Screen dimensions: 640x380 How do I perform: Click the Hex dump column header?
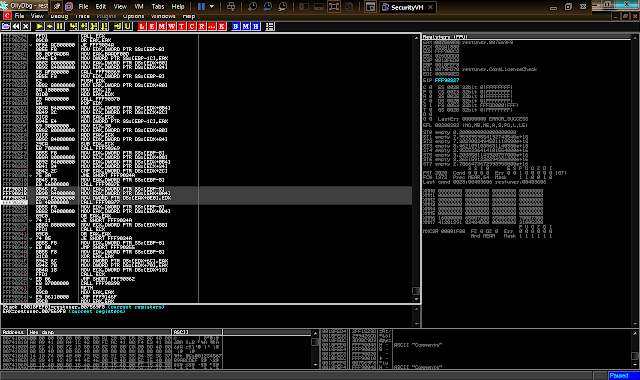pyautogui.click(x=99, y=332)
